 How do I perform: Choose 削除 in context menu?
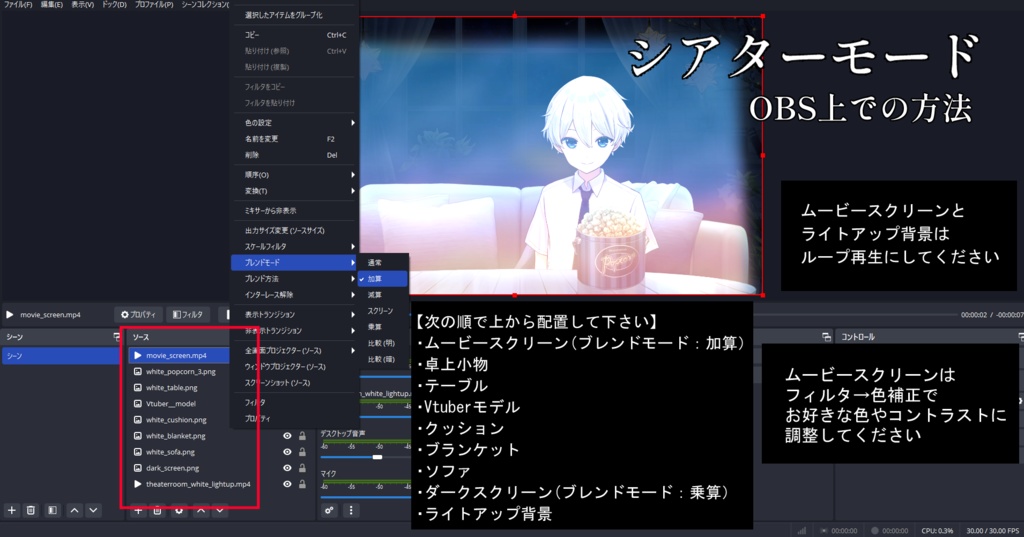295,155
